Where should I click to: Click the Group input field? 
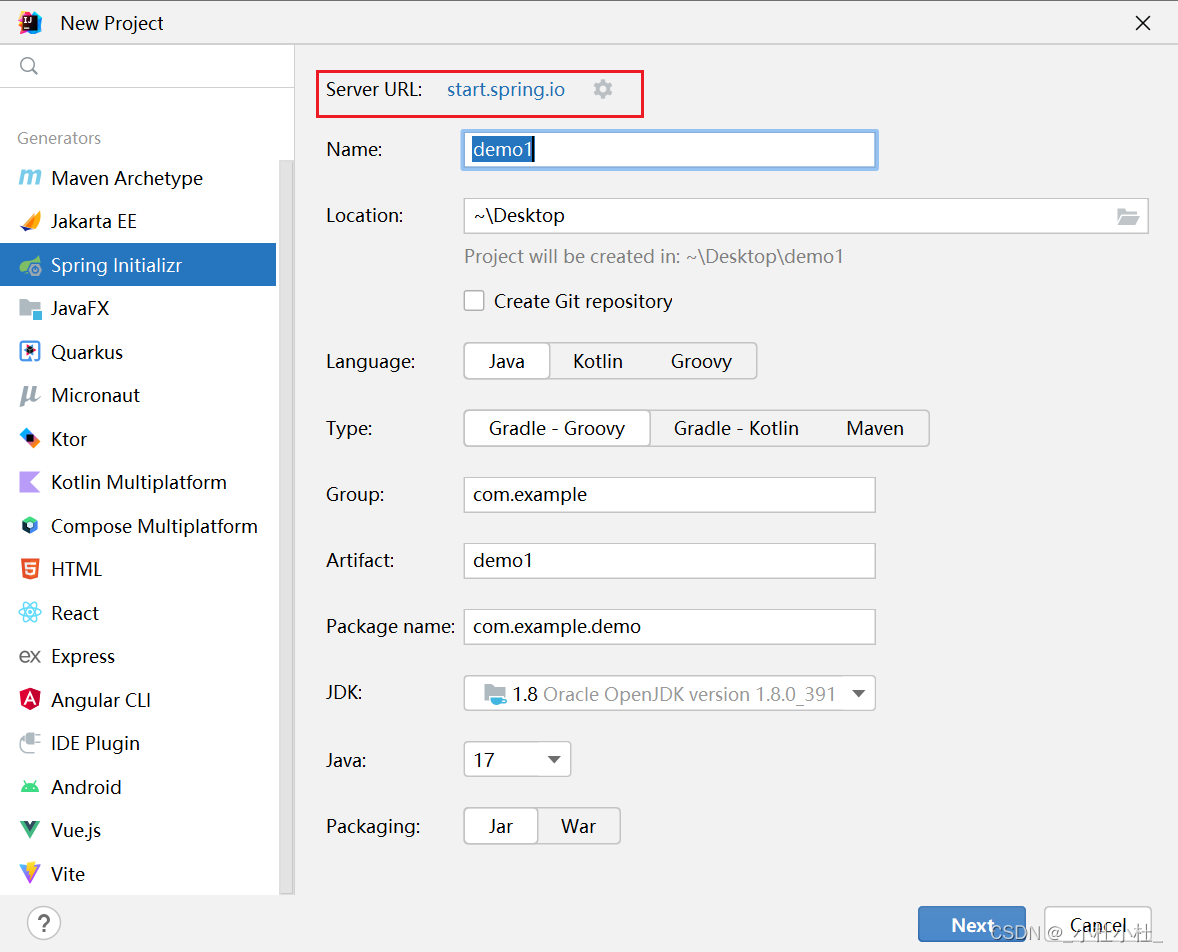(669, 494)
